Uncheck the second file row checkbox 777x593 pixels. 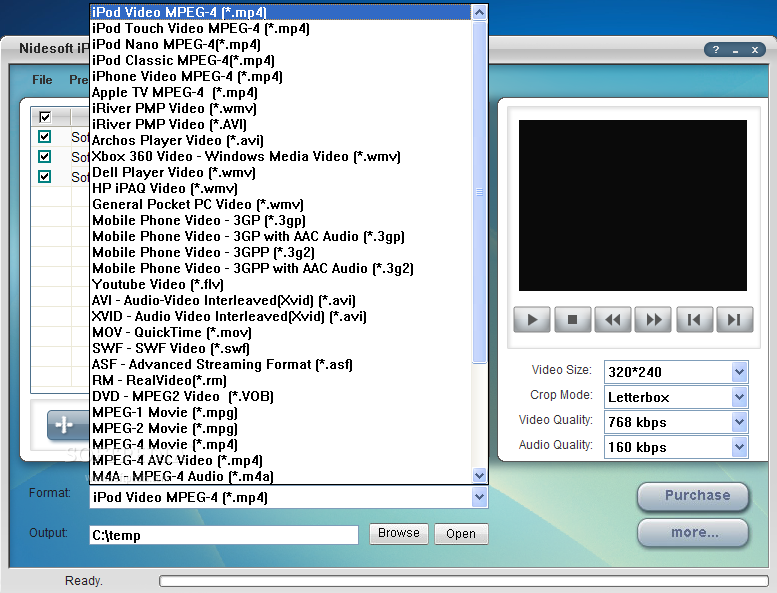[45, 157]
